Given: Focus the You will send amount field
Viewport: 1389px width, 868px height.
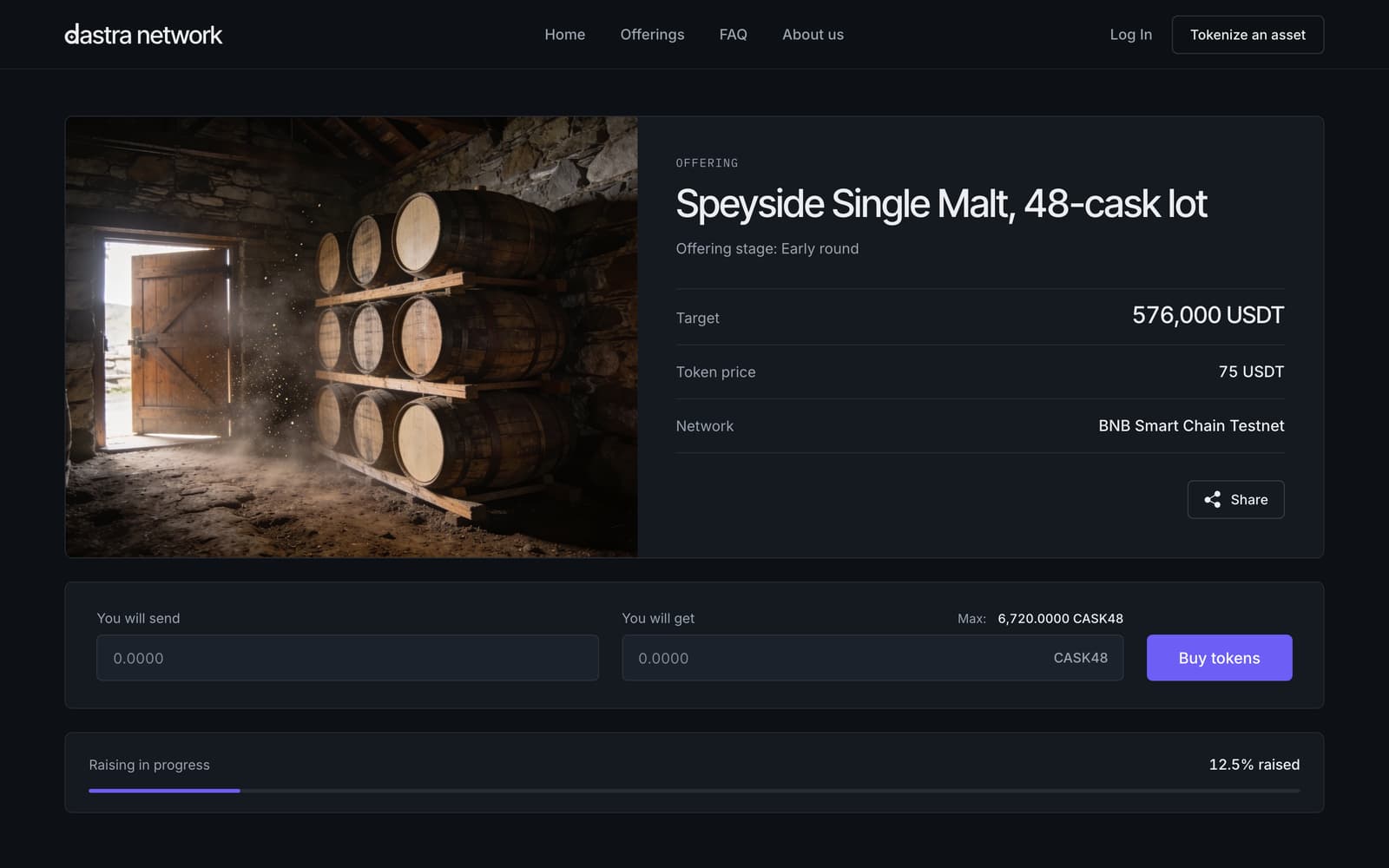Looking at the screenshot, I should tap(347, 658).
